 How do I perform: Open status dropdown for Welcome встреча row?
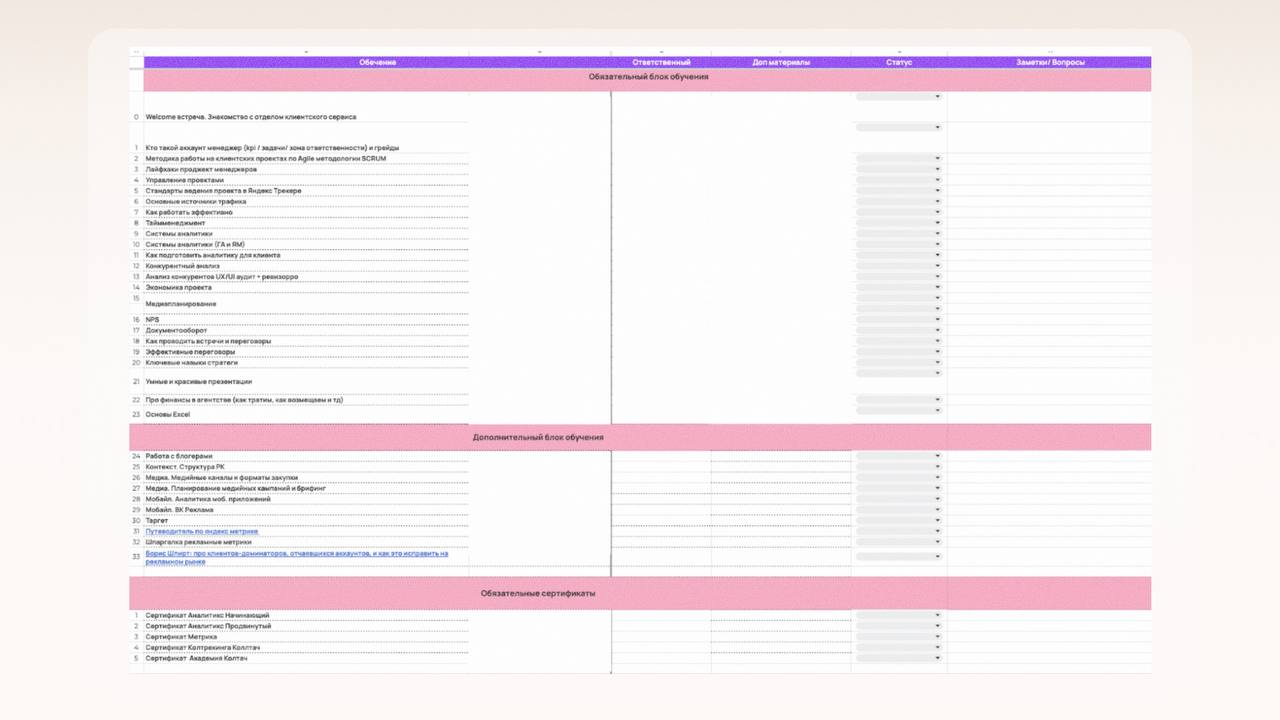point(898,97)
